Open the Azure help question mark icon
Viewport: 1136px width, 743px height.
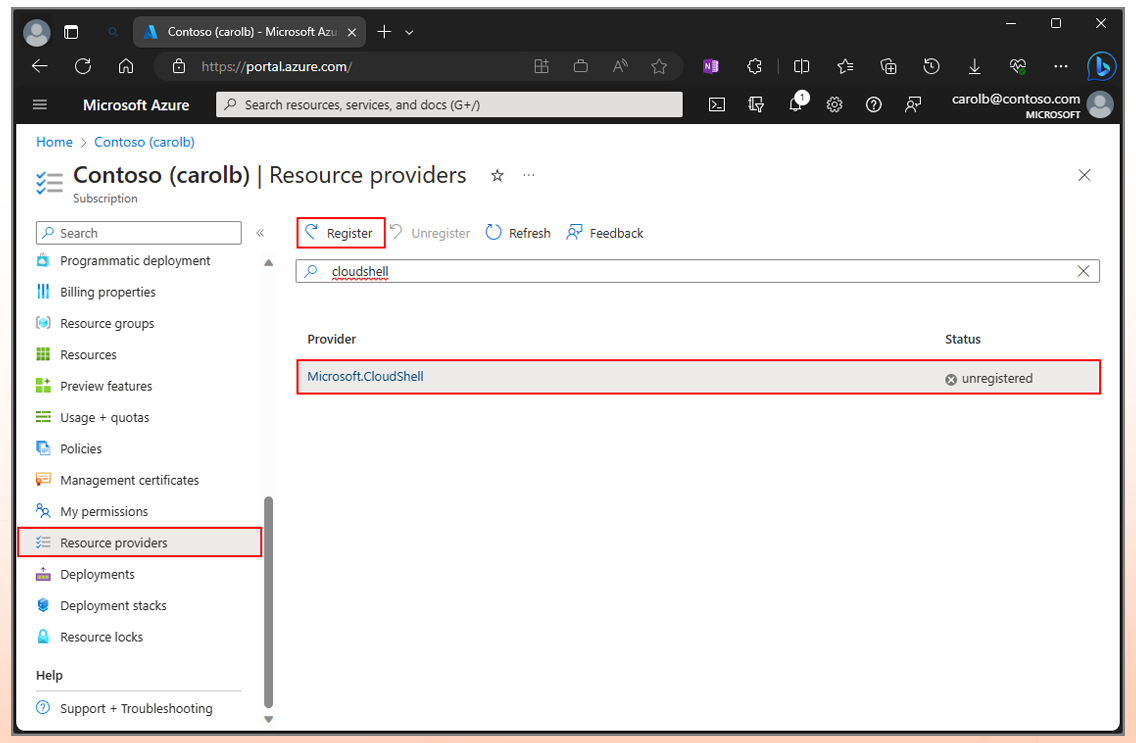[873, 105]
